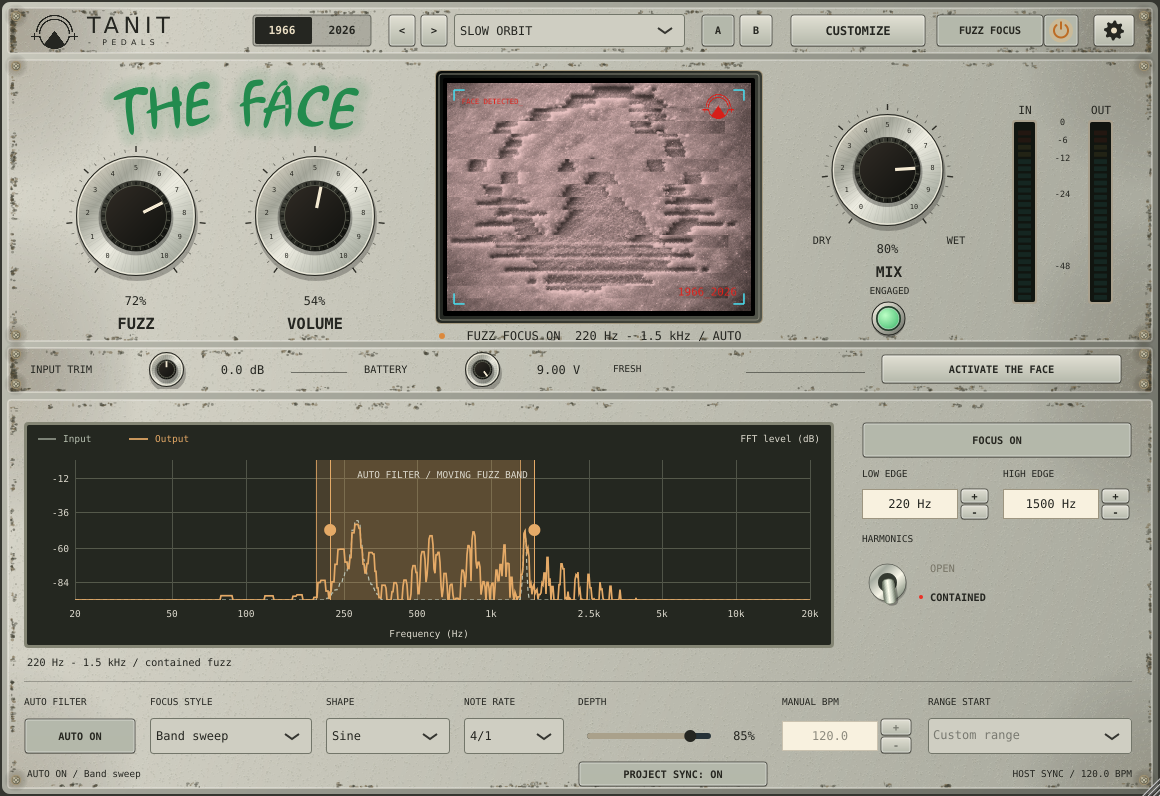Screen dimensions: 1160x796
Task: Flip the Harmonics toggle switch
Action: coord(888,583)
